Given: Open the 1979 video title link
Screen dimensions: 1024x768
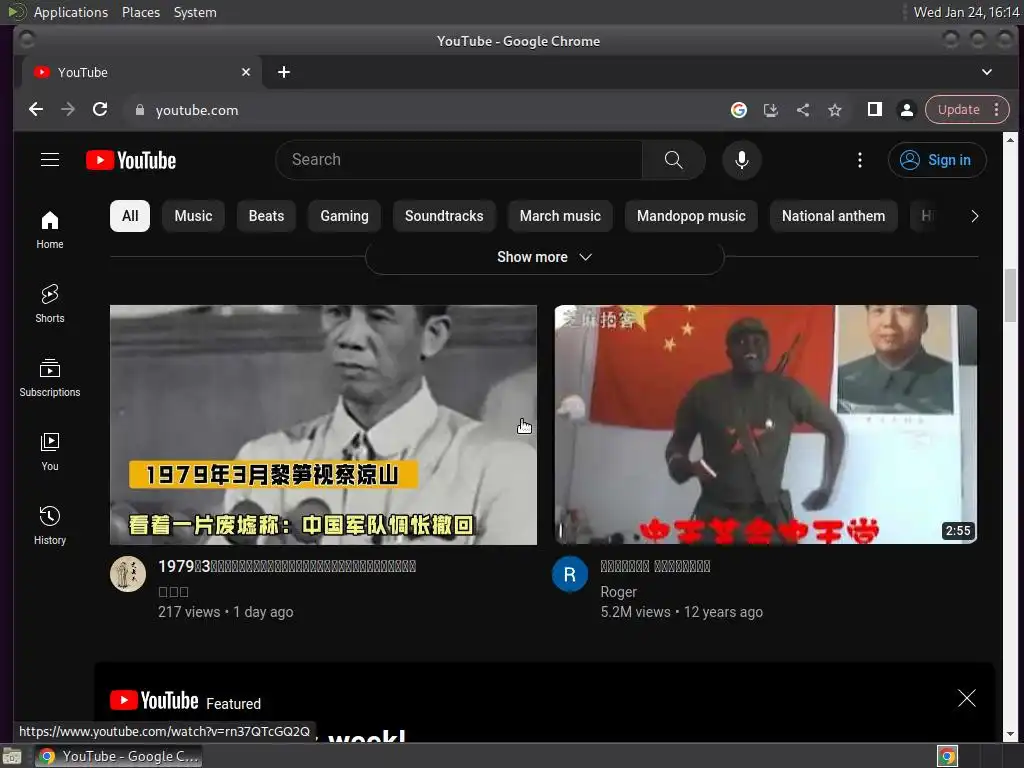Looking at the screenshot, I should click(287, 566).
